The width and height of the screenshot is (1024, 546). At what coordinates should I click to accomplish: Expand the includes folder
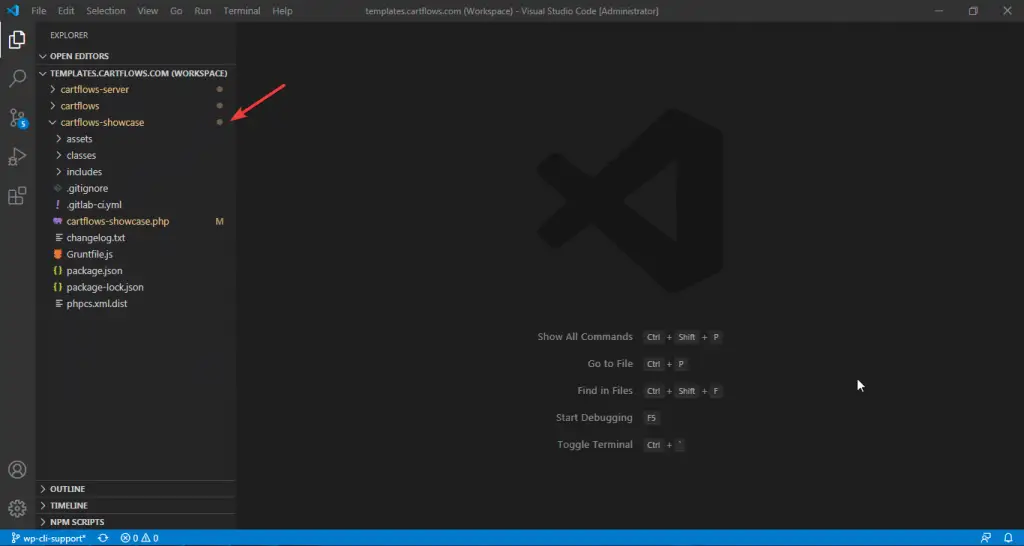[x=136, y=172]
